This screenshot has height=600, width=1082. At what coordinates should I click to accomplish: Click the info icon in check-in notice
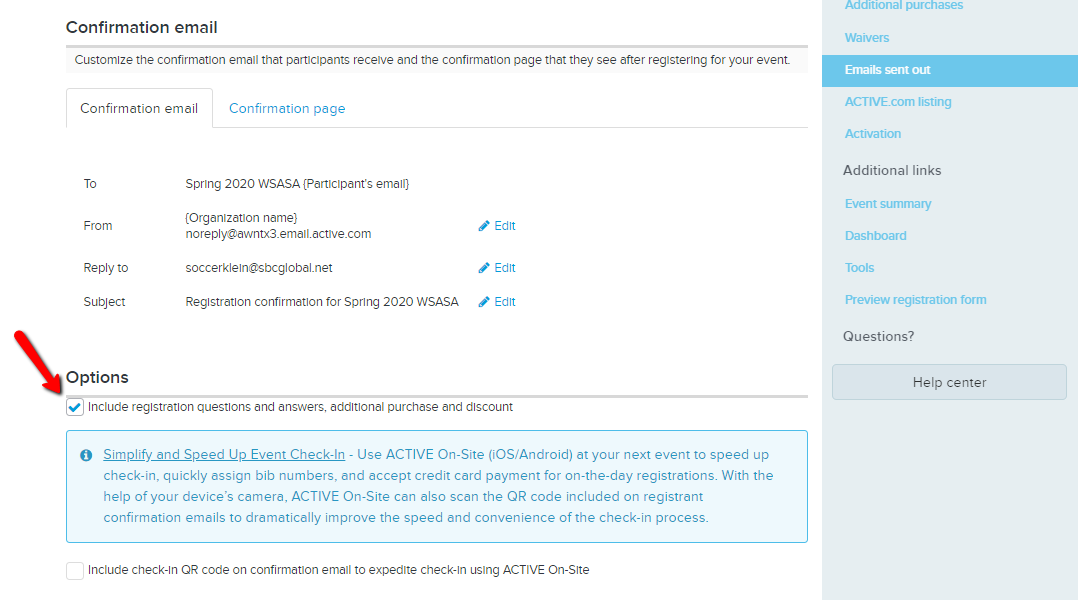pyautogui.click(x=86, y=455)
